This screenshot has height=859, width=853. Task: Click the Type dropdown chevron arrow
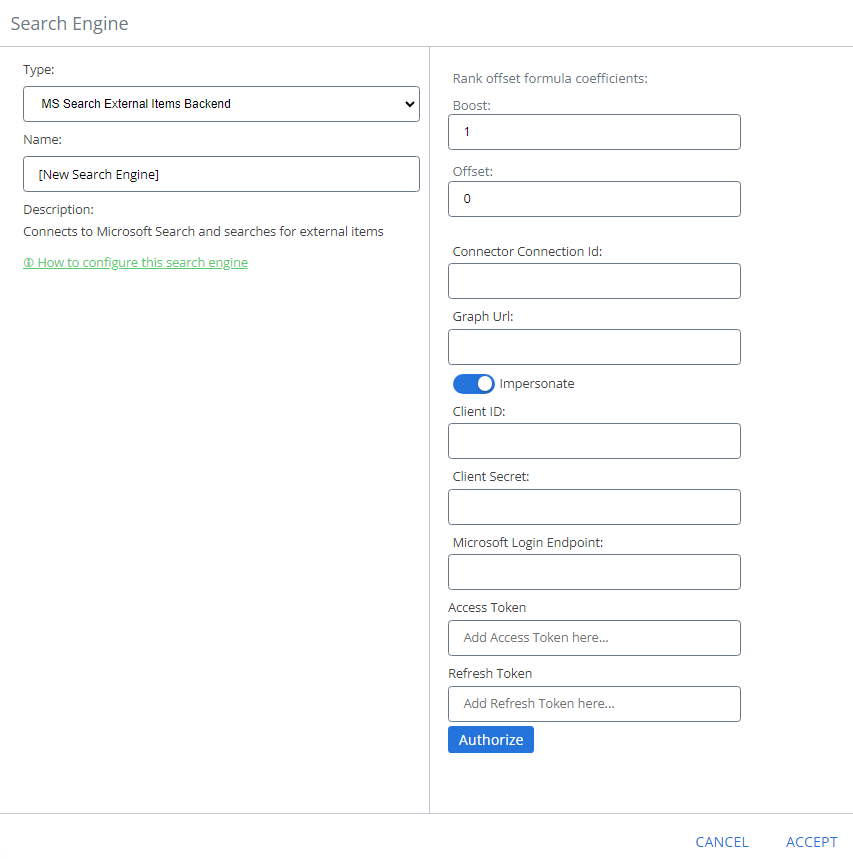coord(409,104)
